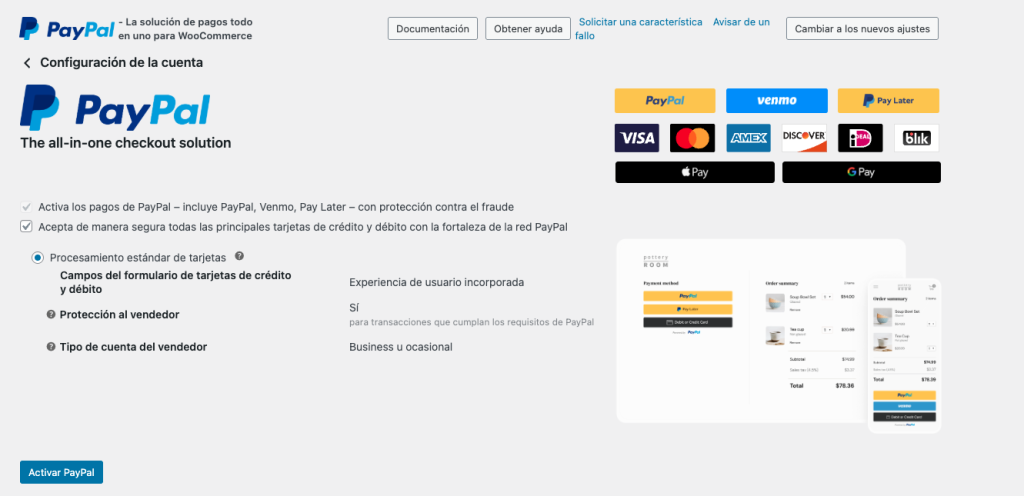
Task: Click the blue Venmo payment badge
Action: coord(776,100)
